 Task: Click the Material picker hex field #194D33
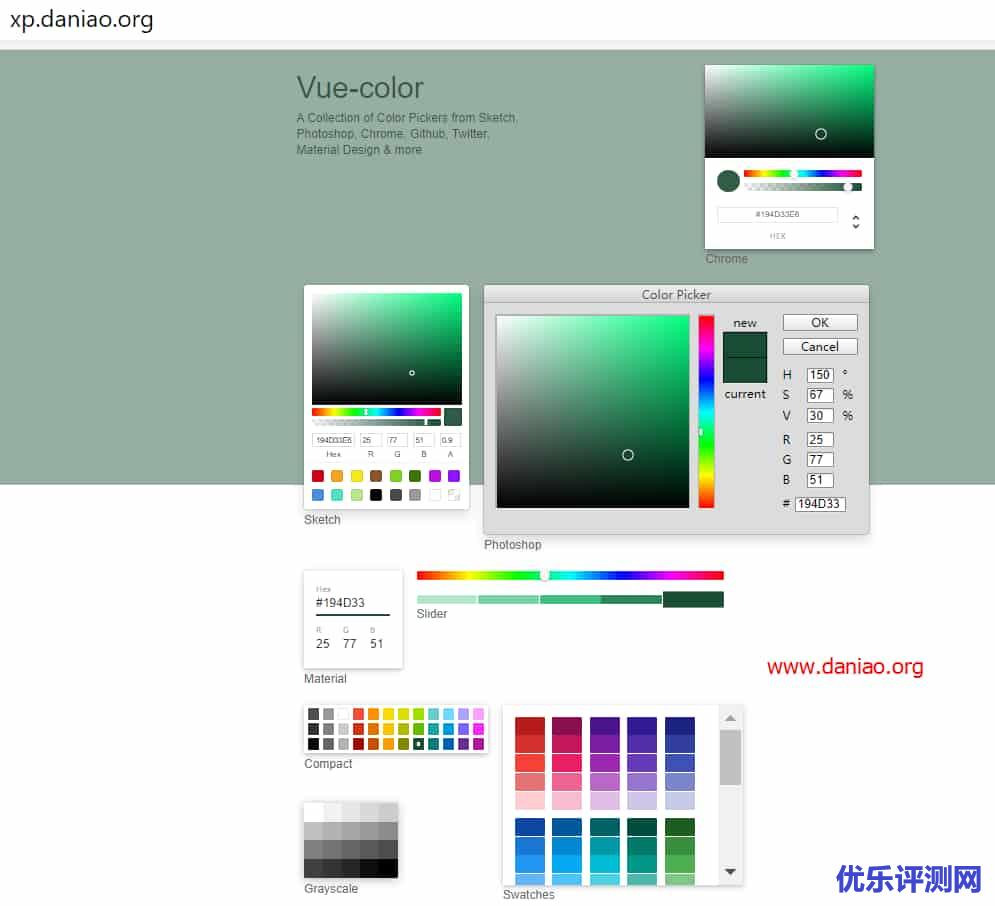tap(353, 603)
